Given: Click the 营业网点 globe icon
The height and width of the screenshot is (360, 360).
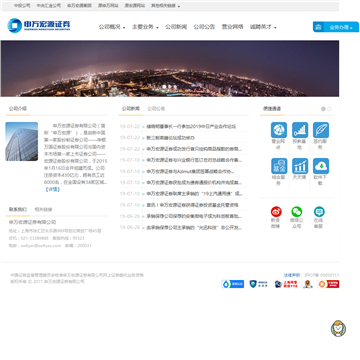Looking at the screenshot, I should pos(279,130).
